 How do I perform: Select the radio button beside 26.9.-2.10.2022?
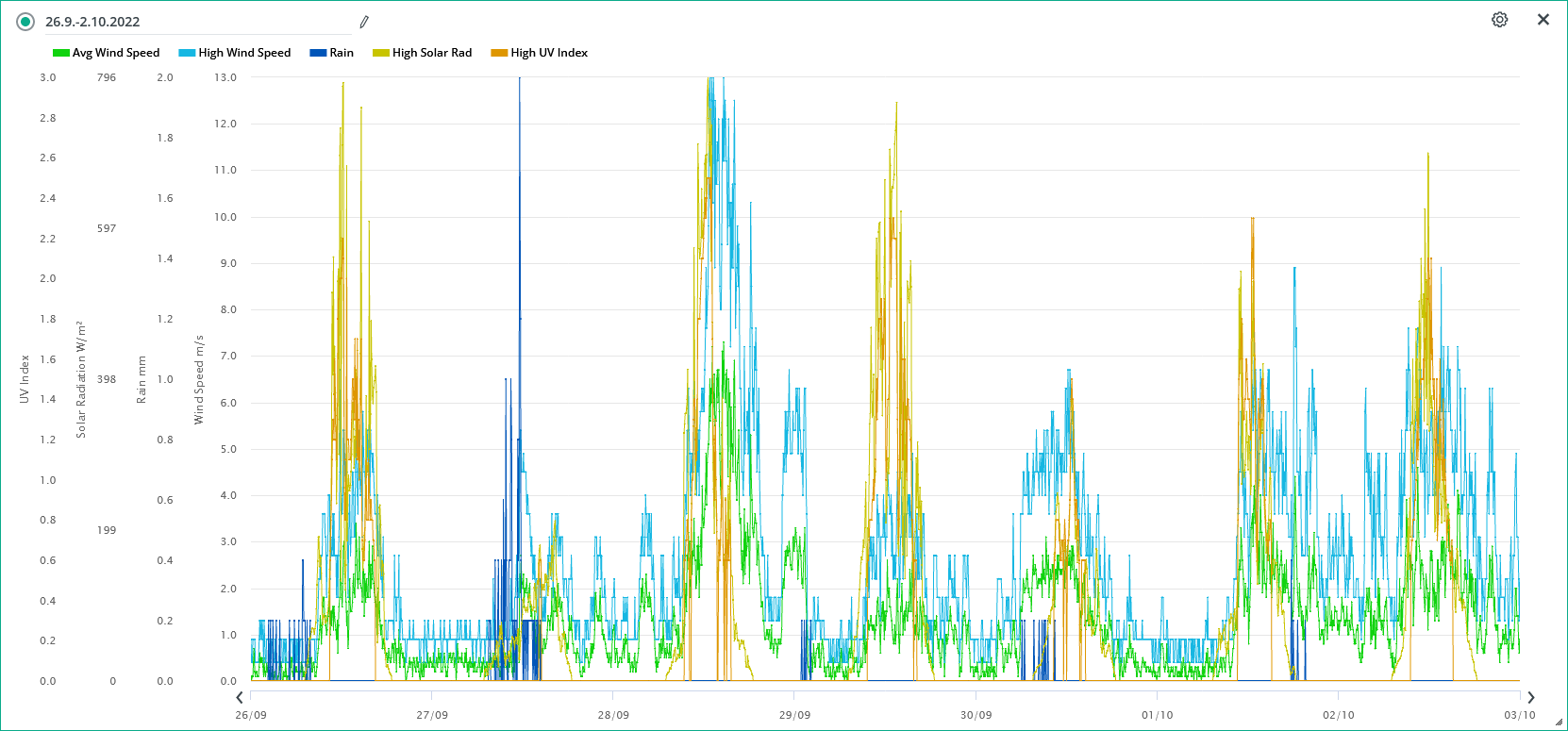pos(25,22)
